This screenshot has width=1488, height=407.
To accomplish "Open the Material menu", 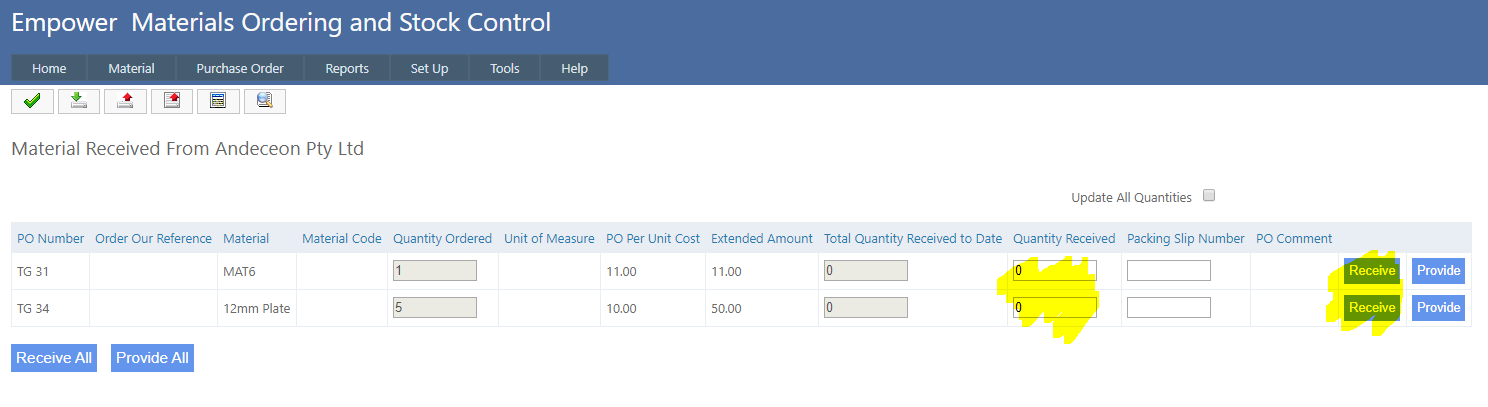I will coord(131,69).
